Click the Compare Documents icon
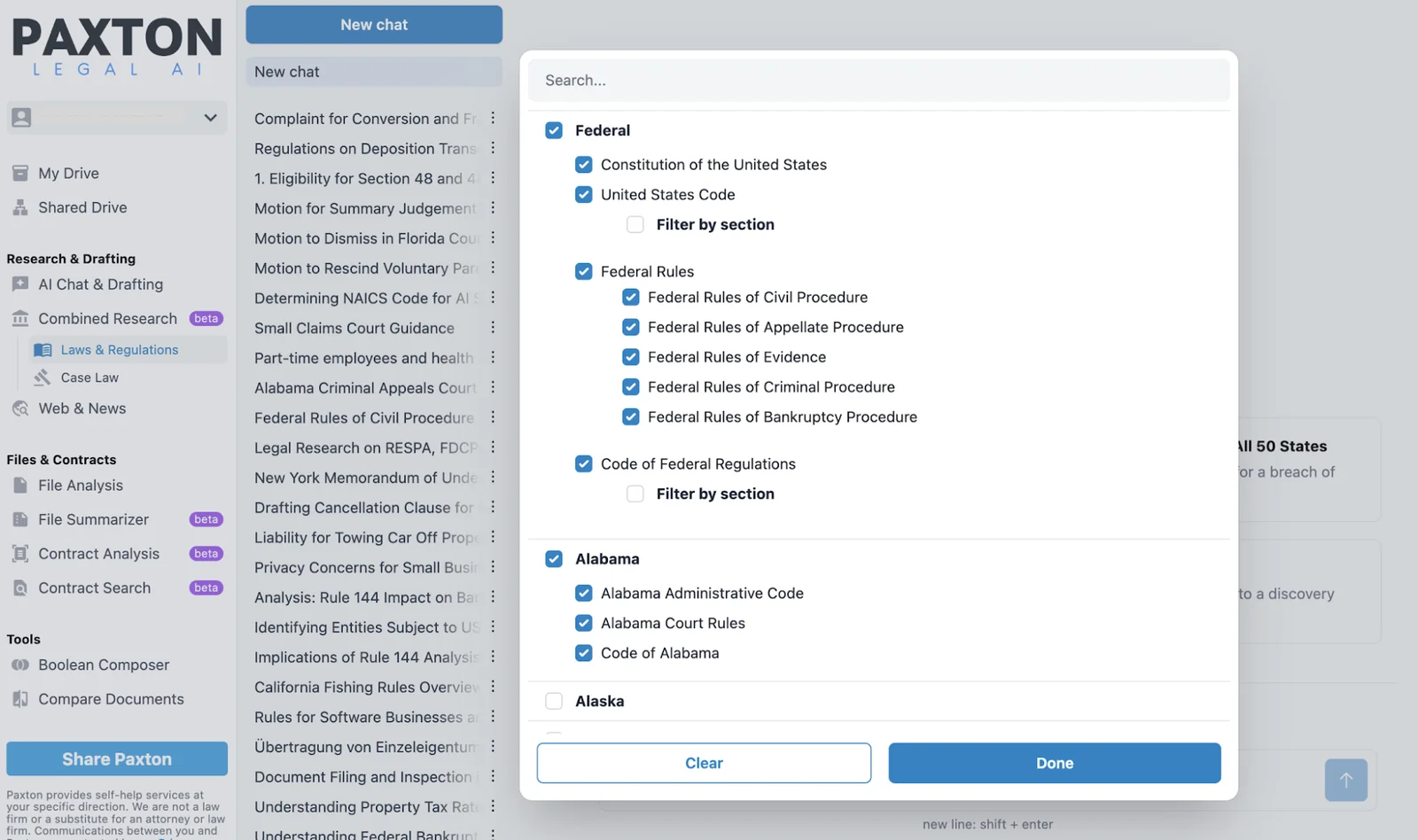 (x=20, y=699)
